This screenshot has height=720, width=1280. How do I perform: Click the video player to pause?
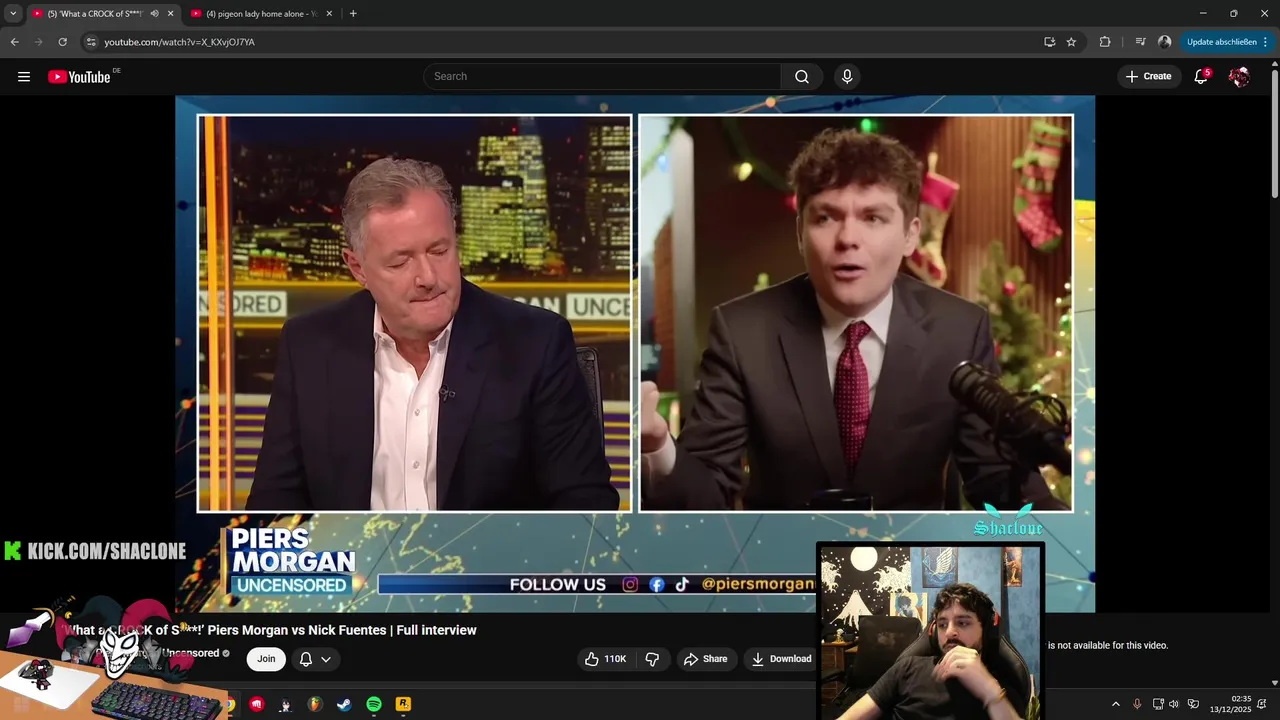(x=635, y=354)
